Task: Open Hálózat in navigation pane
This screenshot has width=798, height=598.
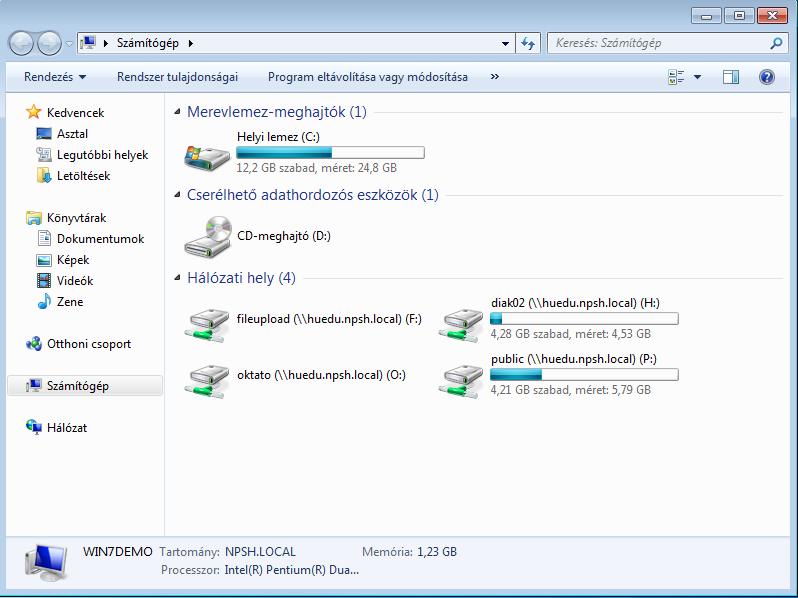Action: tap(67, 428)
